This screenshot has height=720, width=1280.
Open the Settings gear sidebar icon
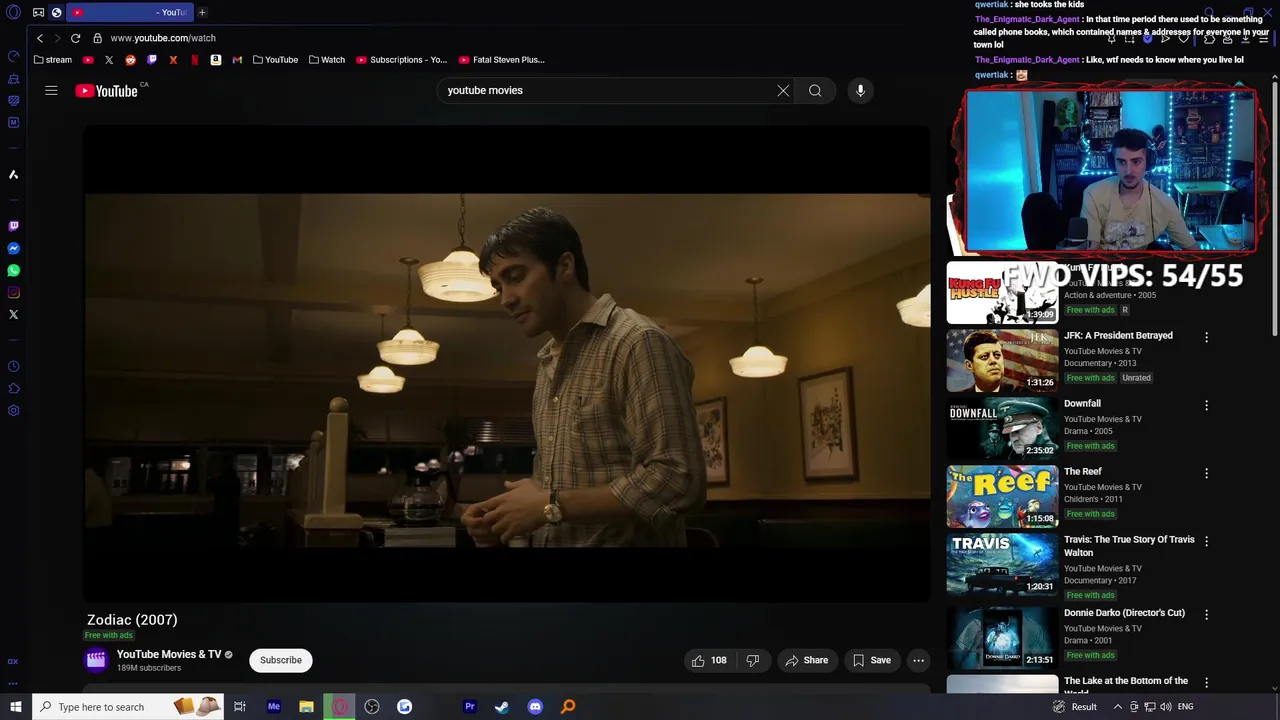coord(13,410)
